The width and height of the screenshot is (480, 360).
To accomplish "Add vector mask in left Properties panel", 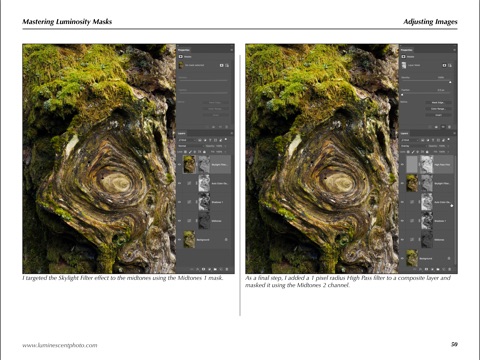I will coord(227,65).
